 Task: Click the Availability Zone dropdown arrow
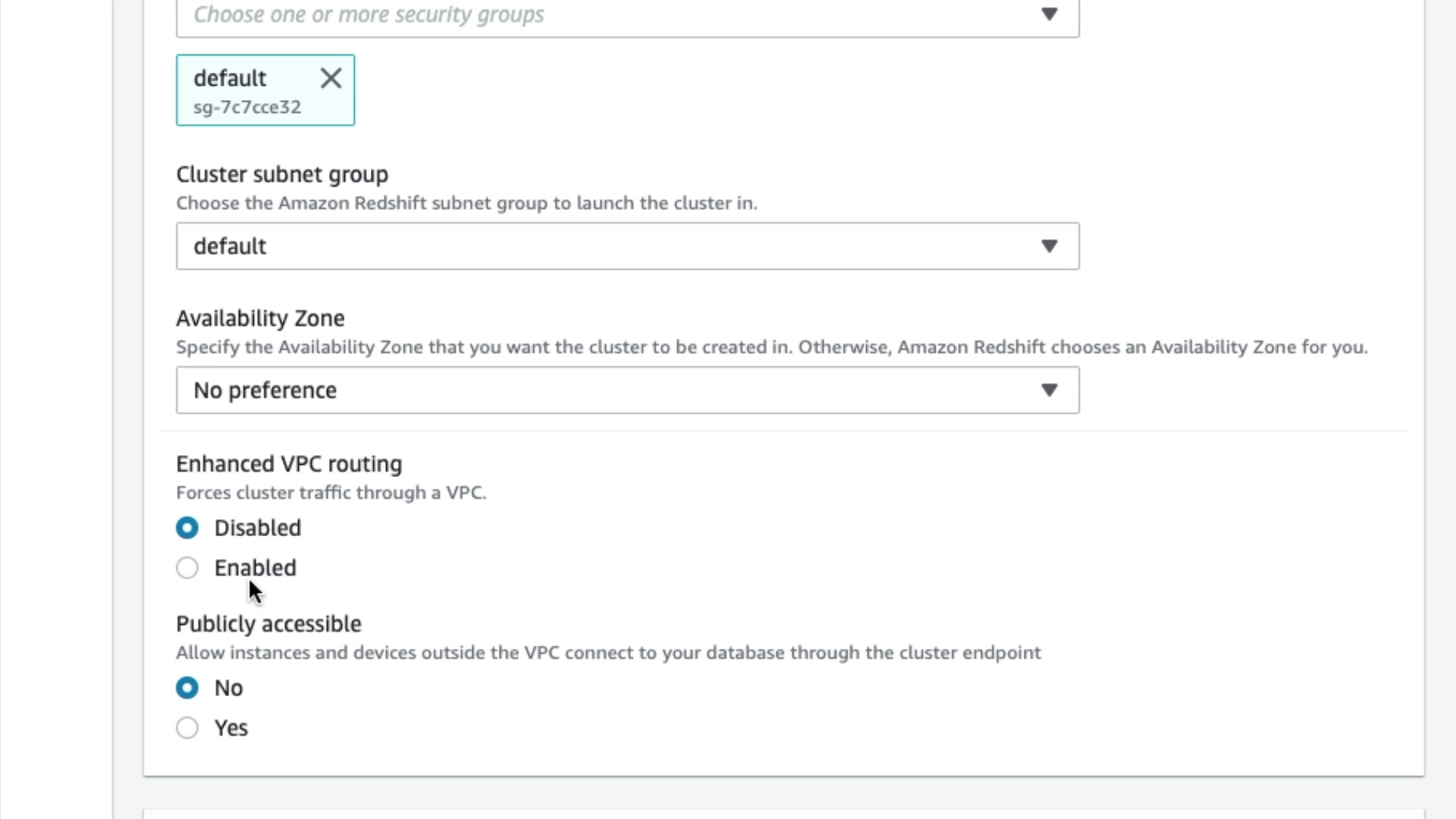click(x=1049, y=390)
